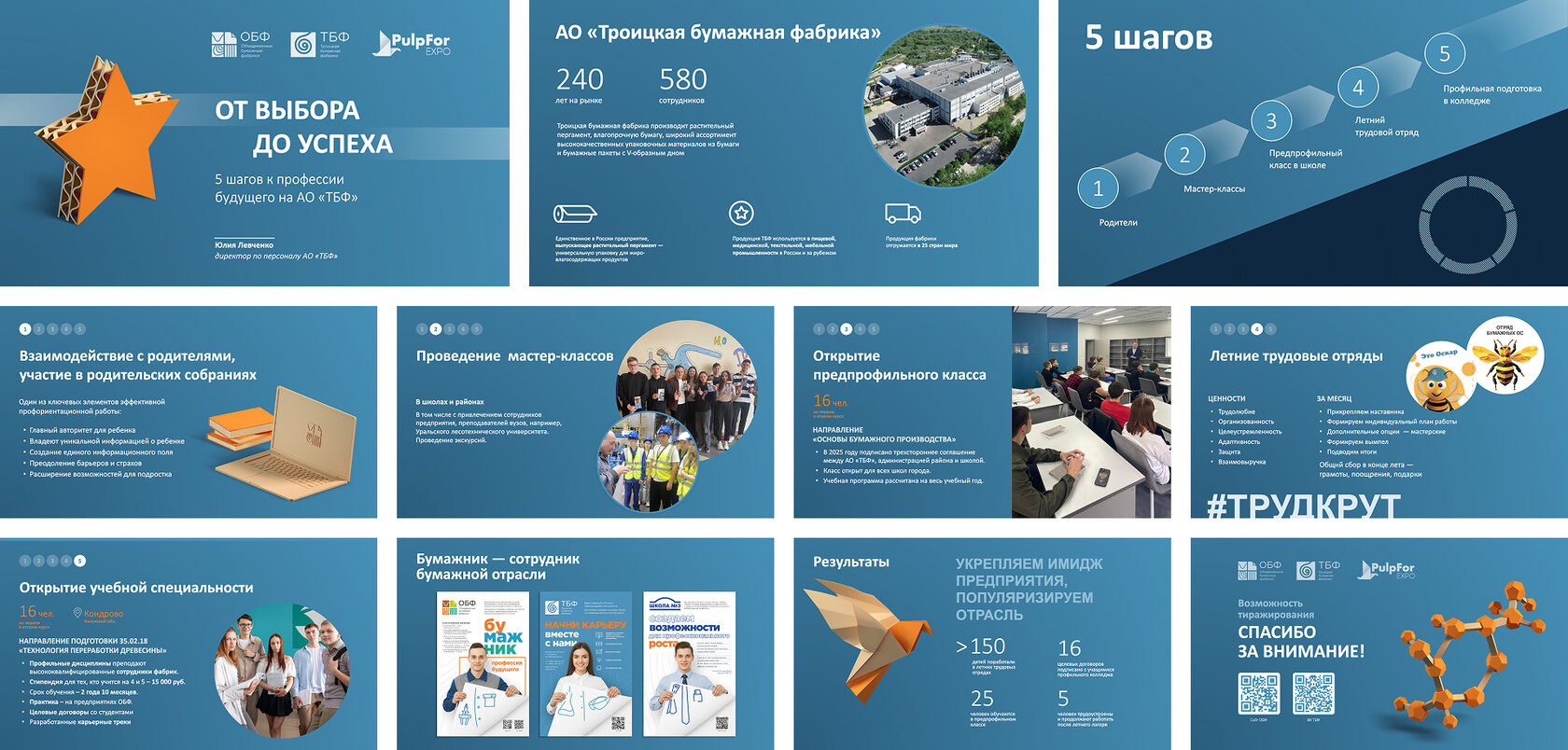Click the ЗА МЕСЯЦ list header
Screen dimensions: 1568x750
[1334, 398]
